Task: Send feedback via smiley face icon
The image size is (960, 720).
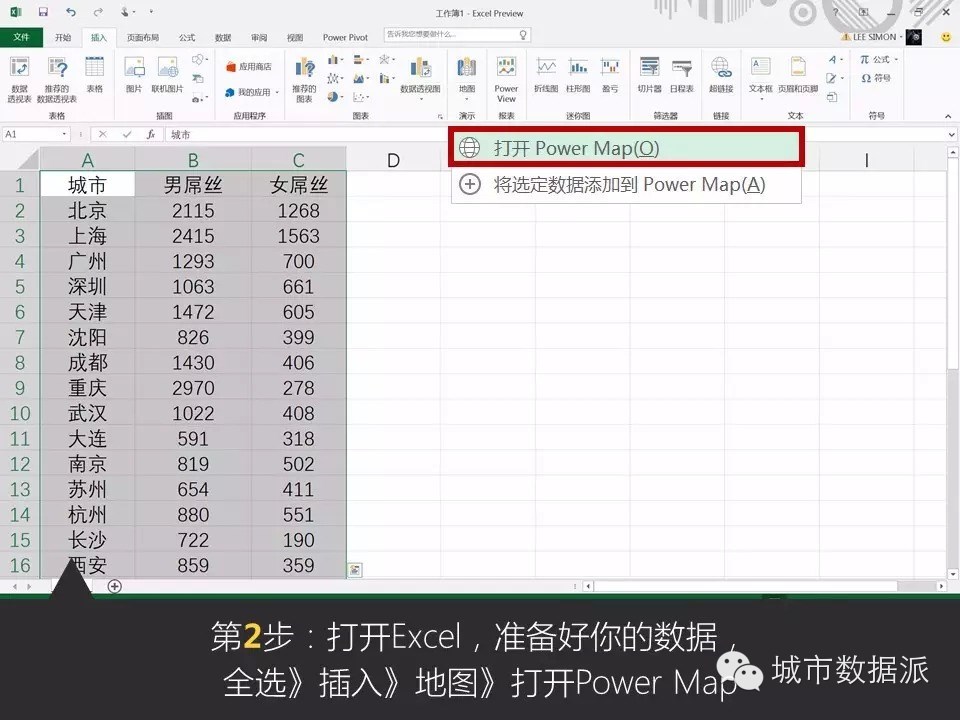Action: click(947, 37)
